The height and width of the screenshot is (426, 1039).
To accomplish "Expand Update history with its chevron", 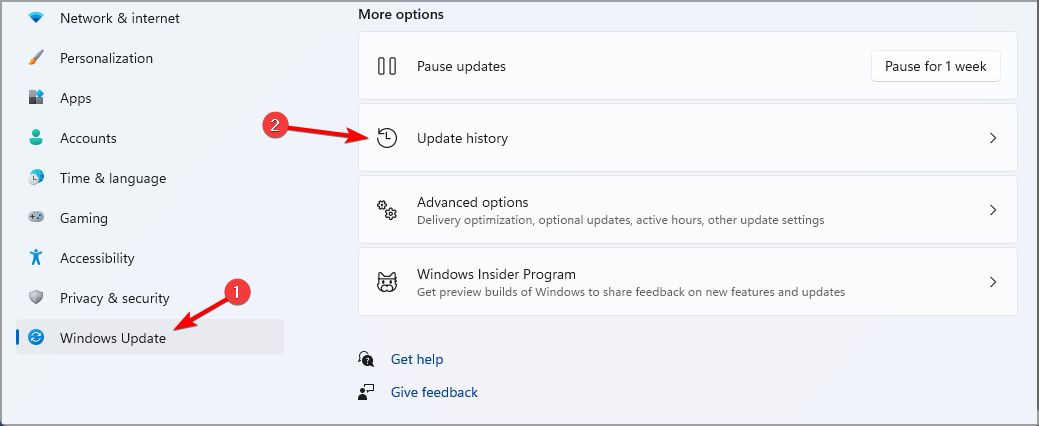I will click(x=993, y=138).
